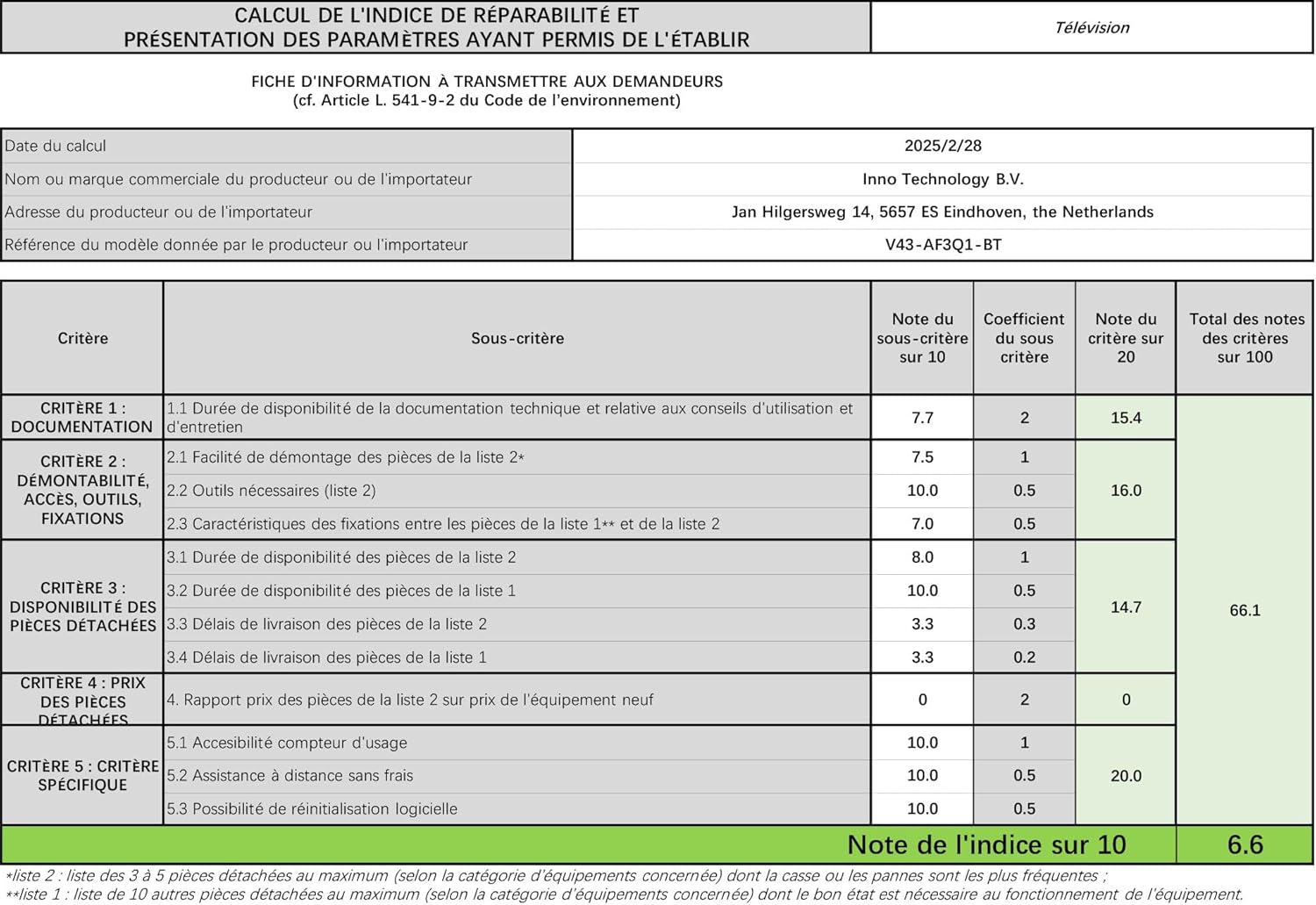Select the 15.4 documentation criterion score

coord(1126,418)
